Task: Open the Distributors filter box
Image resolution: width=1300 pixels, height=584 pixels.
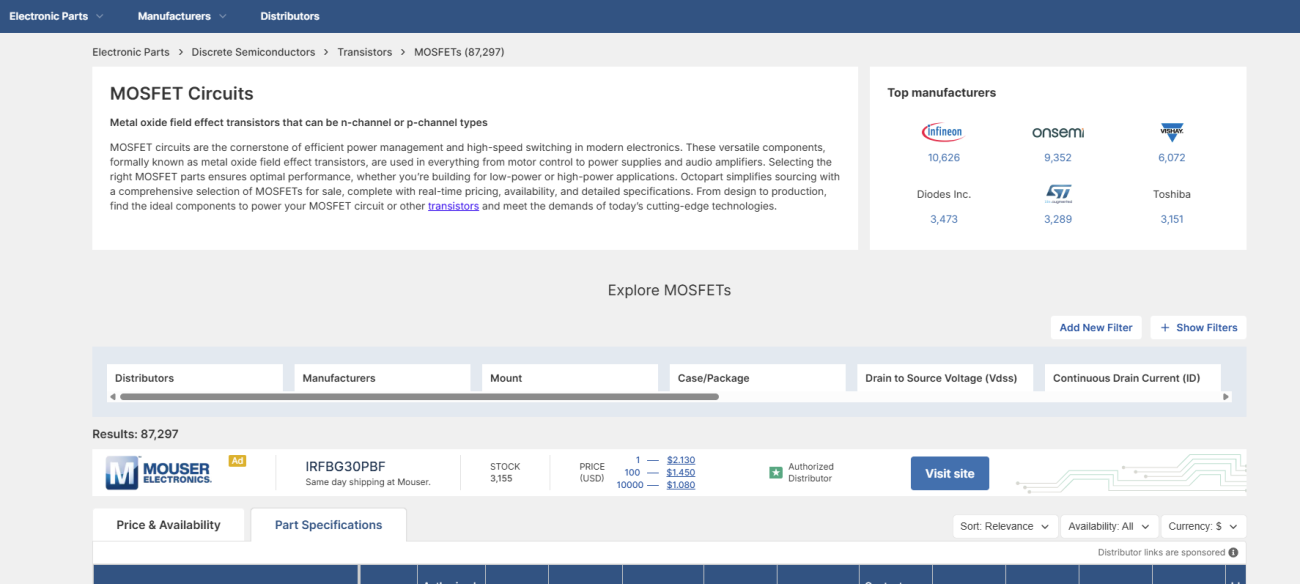Action: (195, 378)
